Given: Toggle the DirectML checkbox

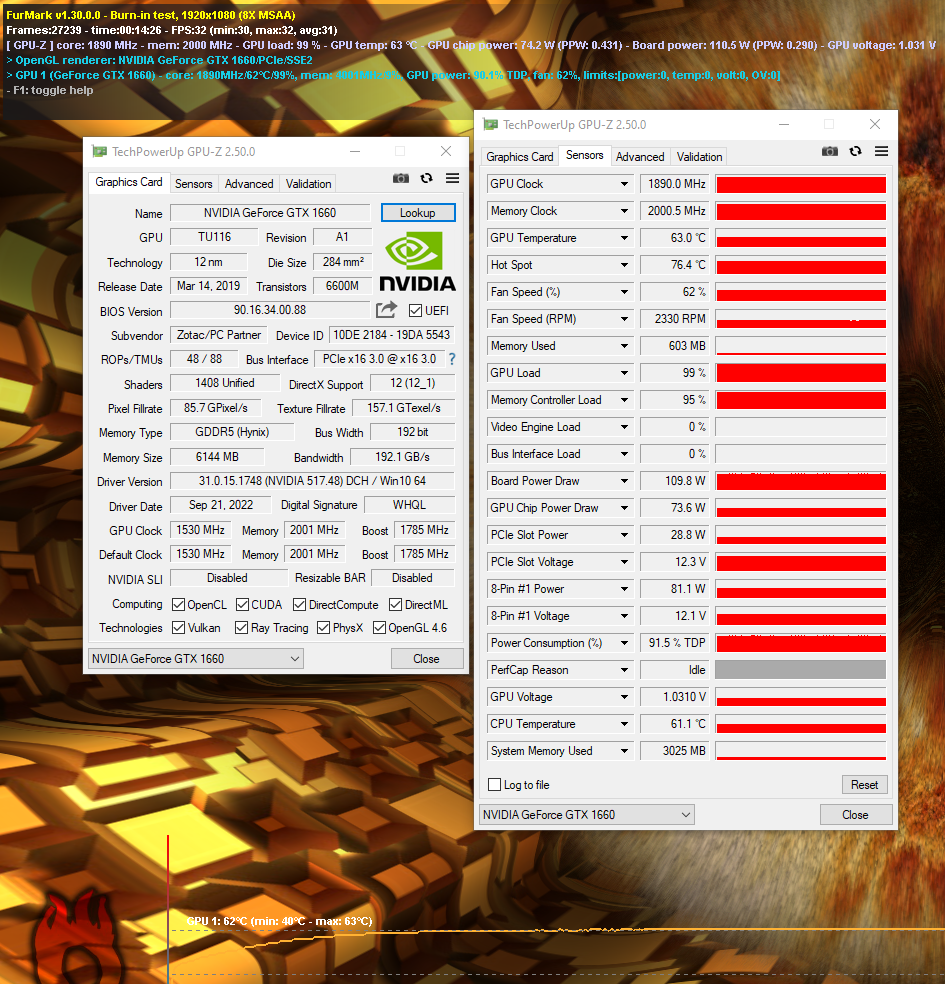Looking at the screenshot, I should tap(396, 604).
